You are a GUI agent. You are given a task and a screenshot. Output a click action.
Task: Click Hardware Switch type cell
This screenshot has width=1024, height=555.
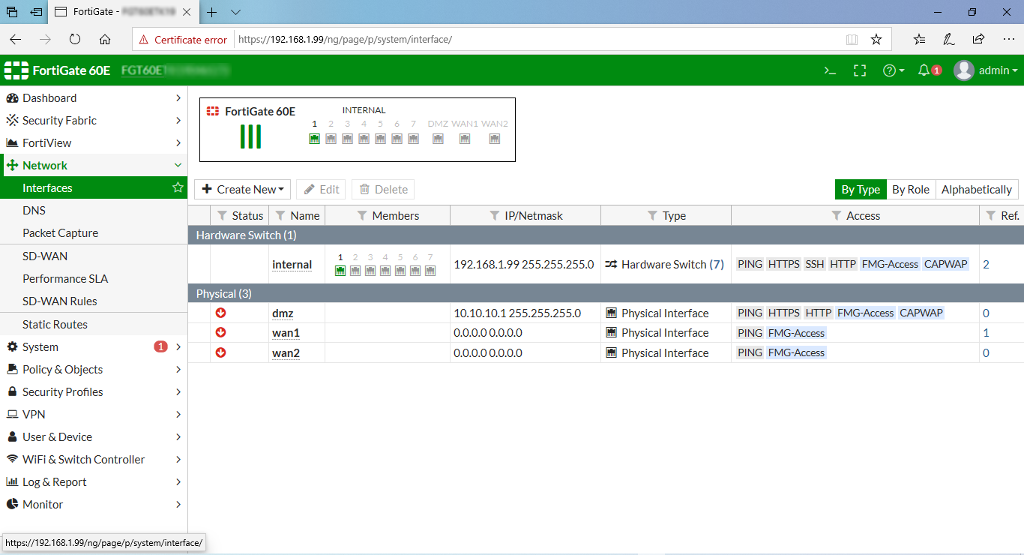[665, 264]
